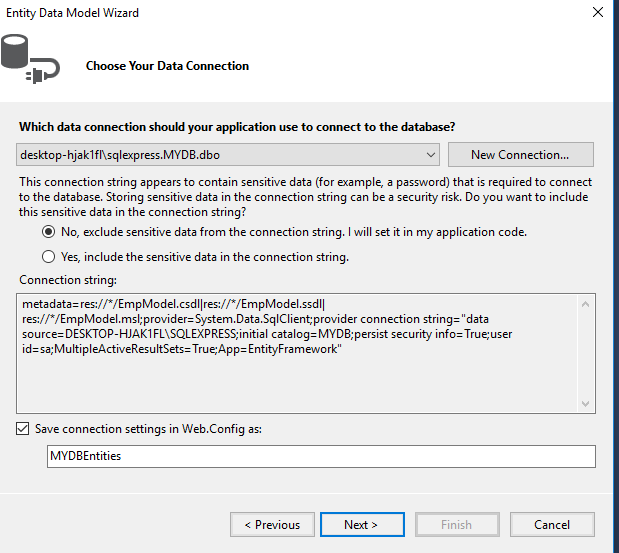Click the New Connection button
Viewport: 619px width, 553px height.
pyautogui.click(x=519, y=155)
